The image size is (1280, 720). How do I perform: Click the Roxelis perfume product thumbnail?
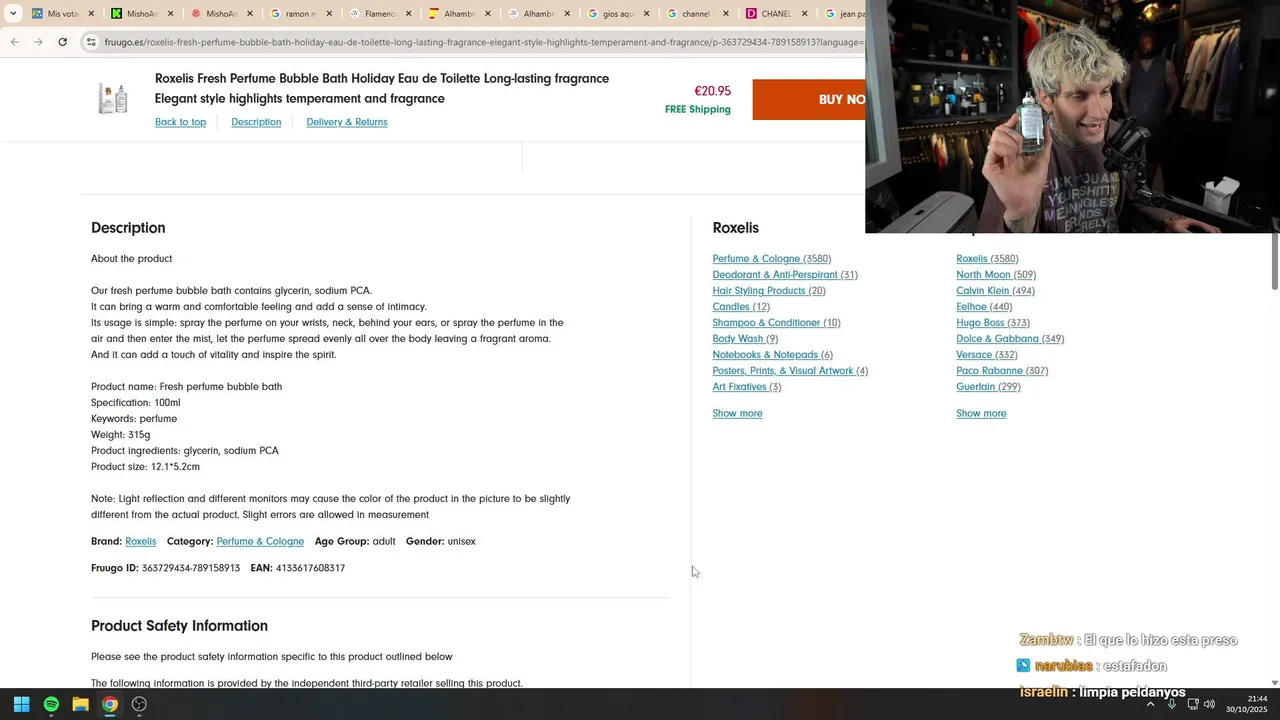(113, 99)
